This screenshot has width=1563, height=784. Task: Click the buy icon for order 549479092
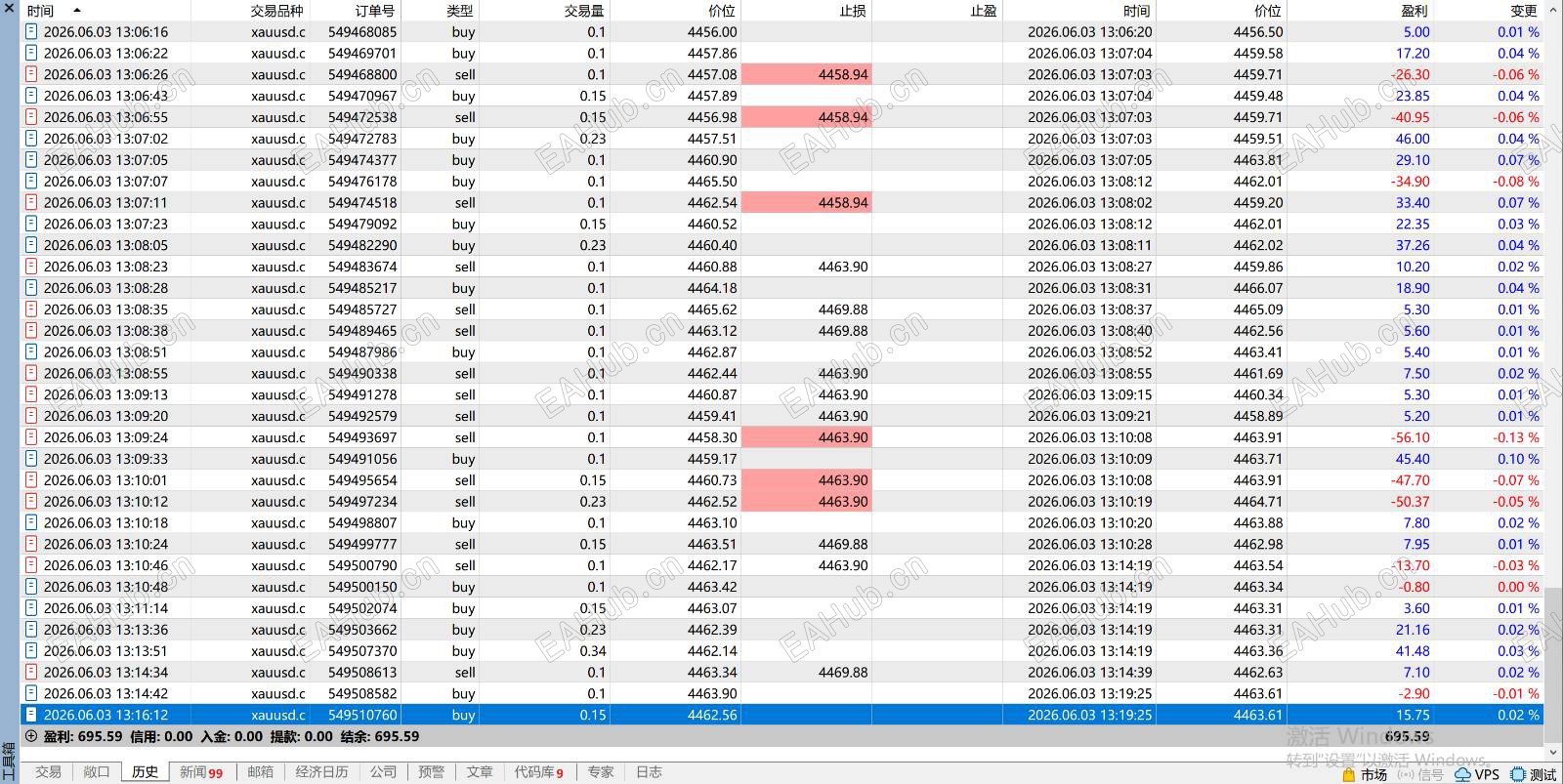(x=30, y=224)
